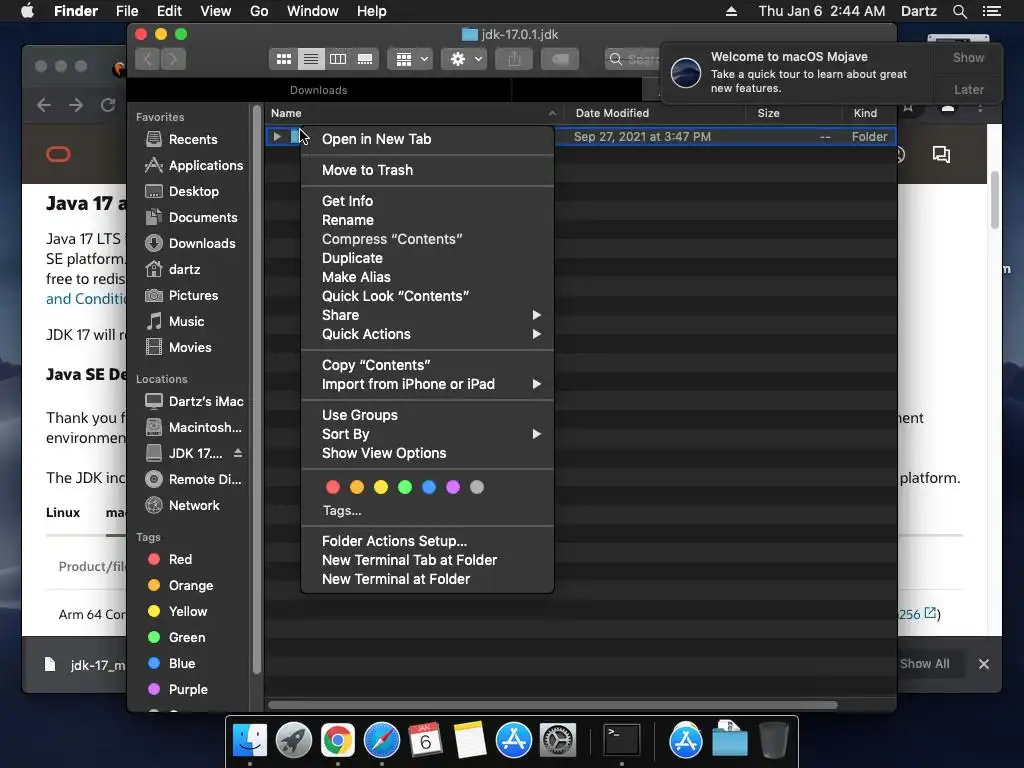
Task: Expand the Quick Actions submenu
Action: click(427, 334)
